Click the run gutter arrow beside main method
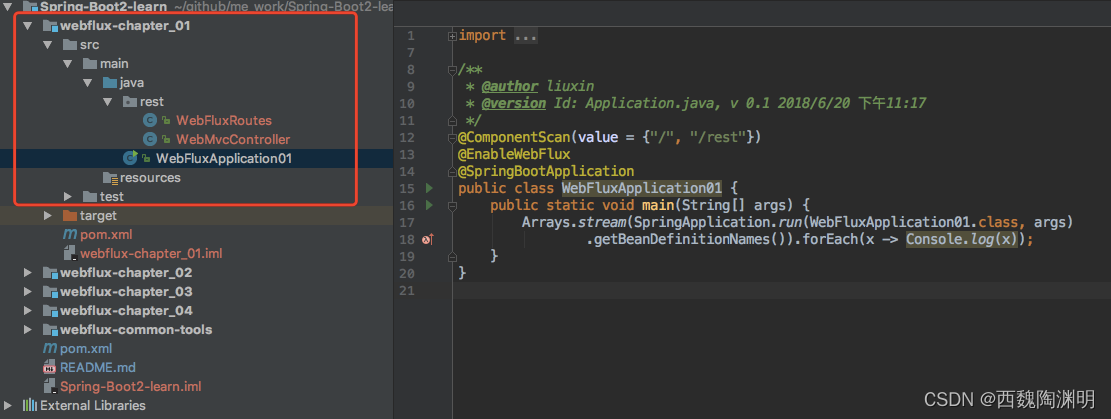This screenshot has width=1111, height=419. (428, 206)
